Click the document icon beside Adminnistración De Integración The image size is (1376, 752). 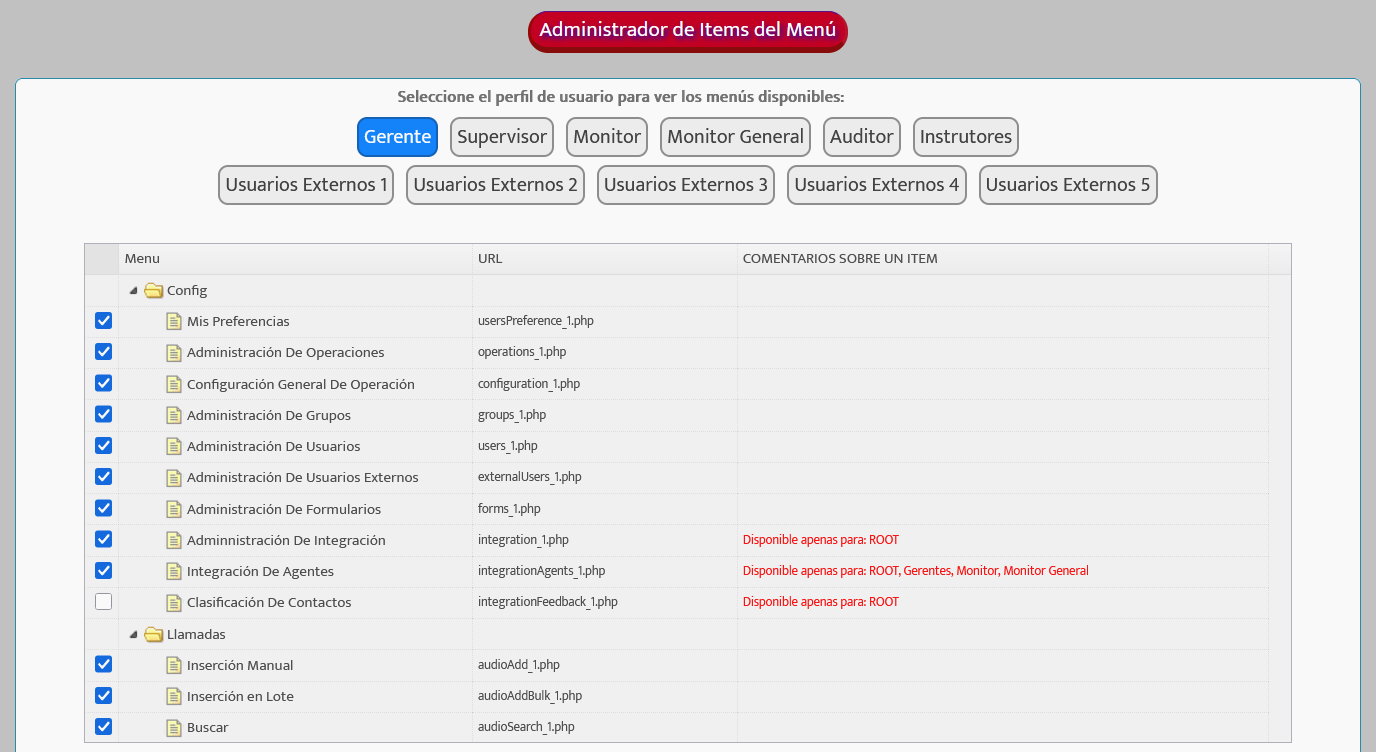tap(174, 540)
